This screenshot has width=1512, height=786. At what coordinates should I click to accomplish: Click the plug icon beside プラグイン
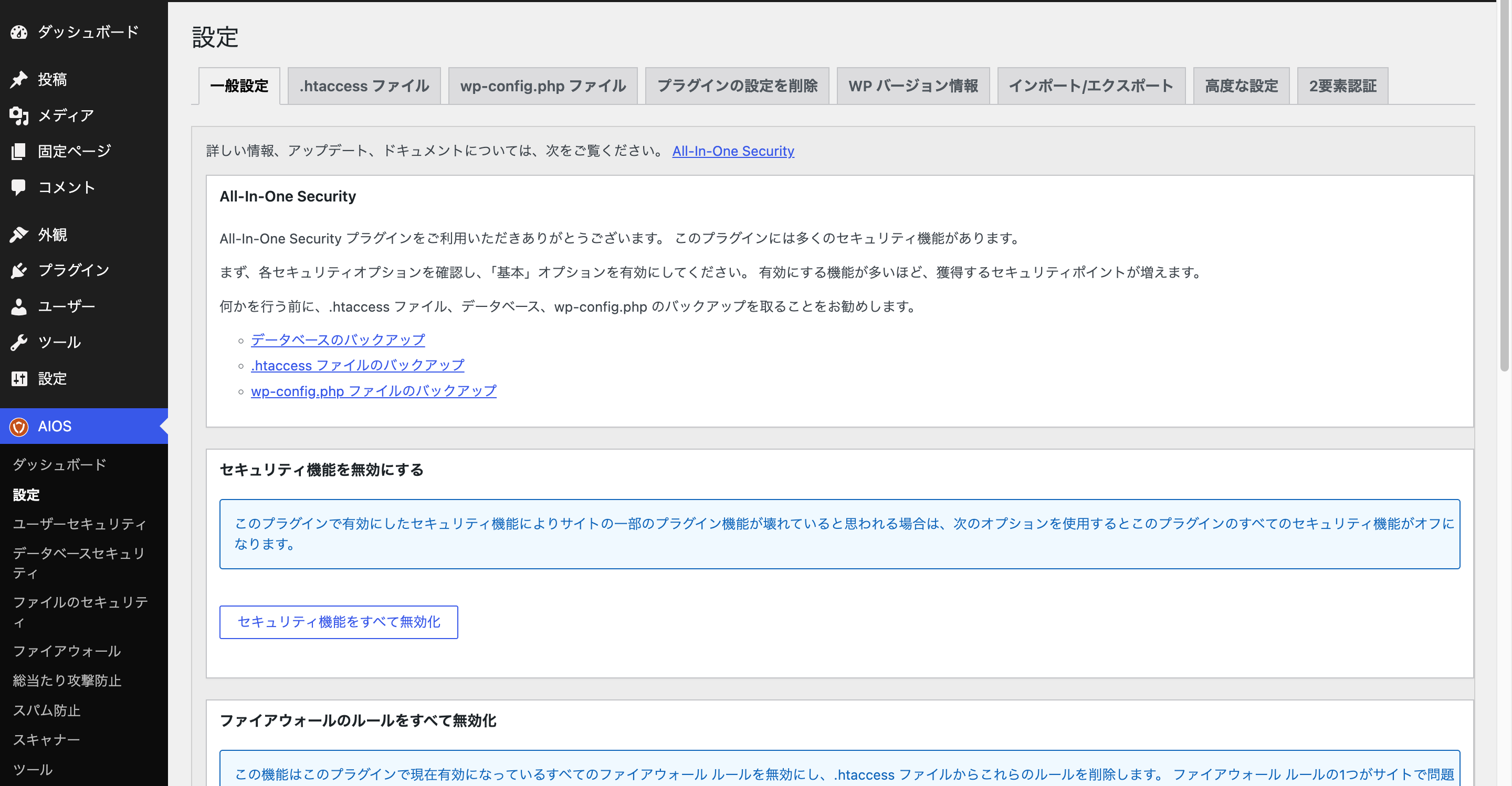(x=19, y=270)
